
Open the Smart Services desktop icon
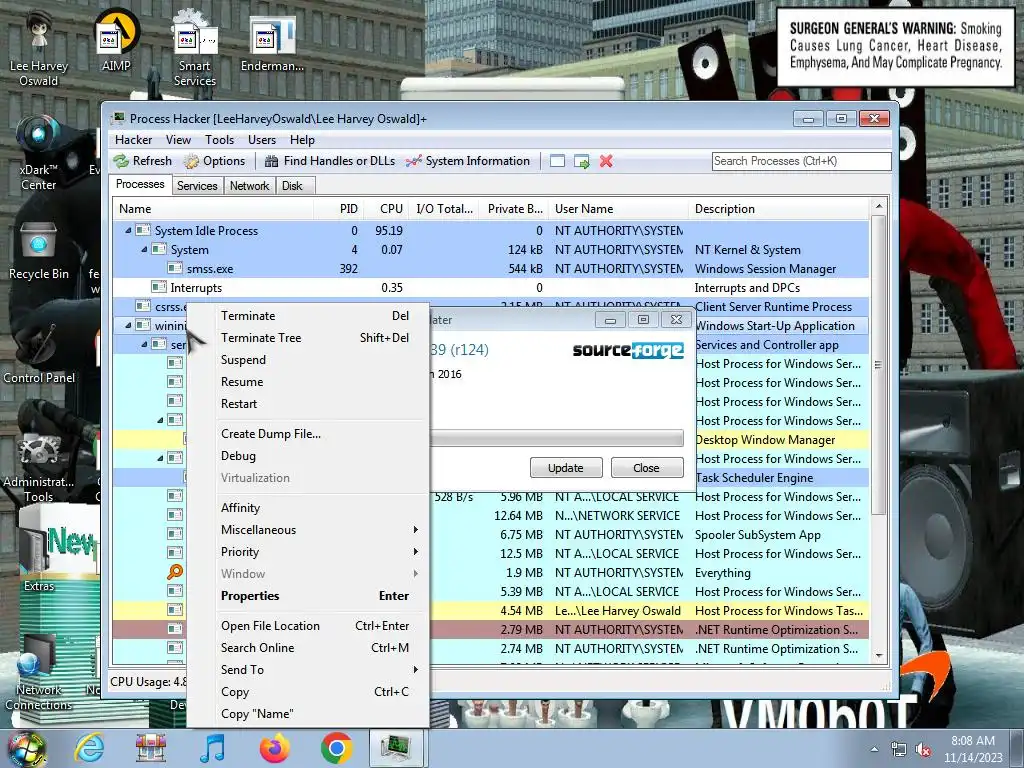tap(195, 47)
